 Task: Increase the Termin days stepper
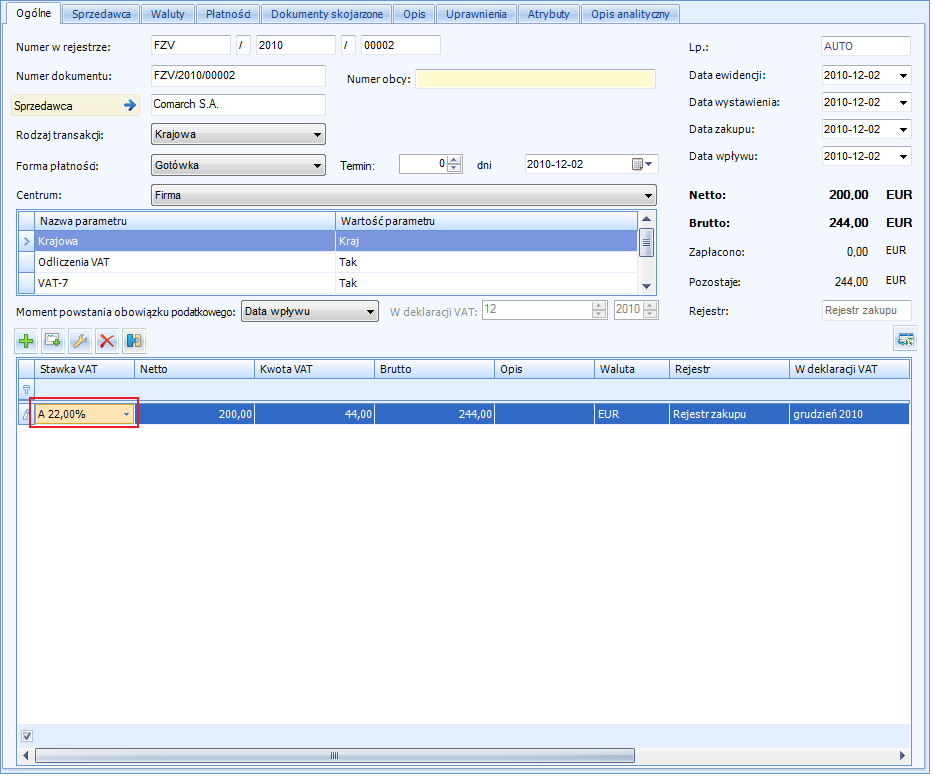click(x=455, y=159)
